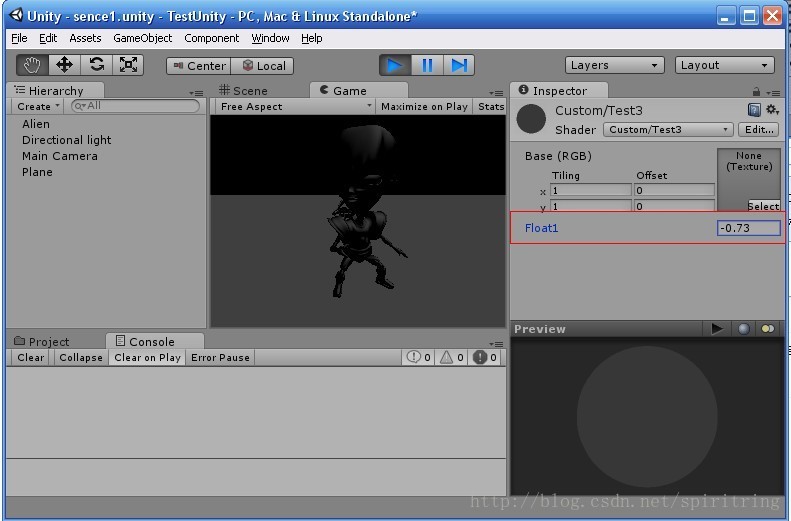Click the texture Select button
Viewport: 791px width, 521px height.
coord(764,206)
